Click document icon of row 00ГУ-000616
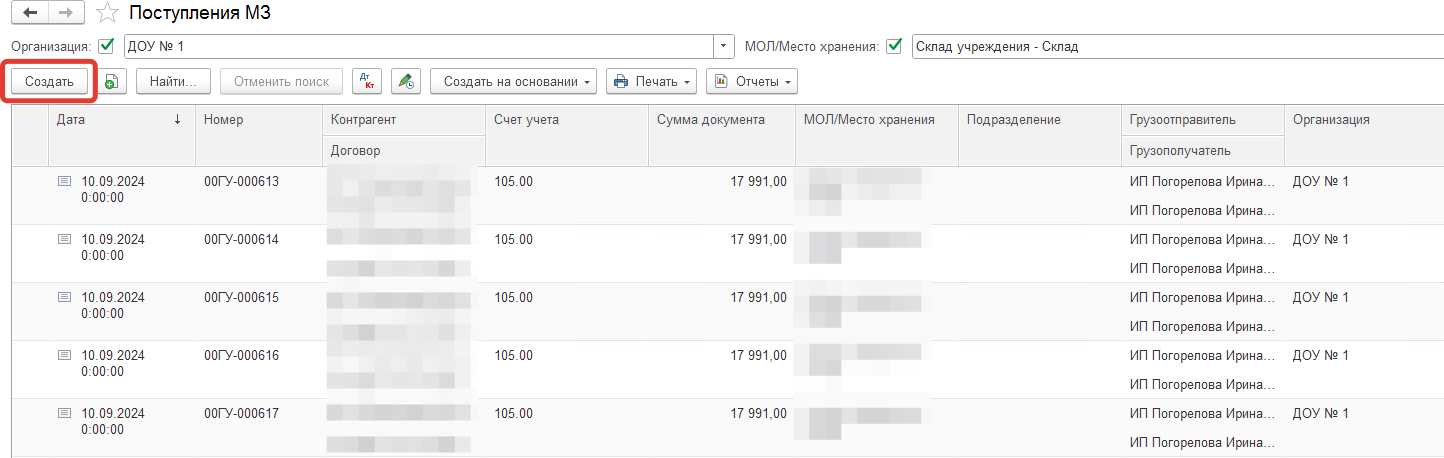1444x458 pixels. click(65, 356)
